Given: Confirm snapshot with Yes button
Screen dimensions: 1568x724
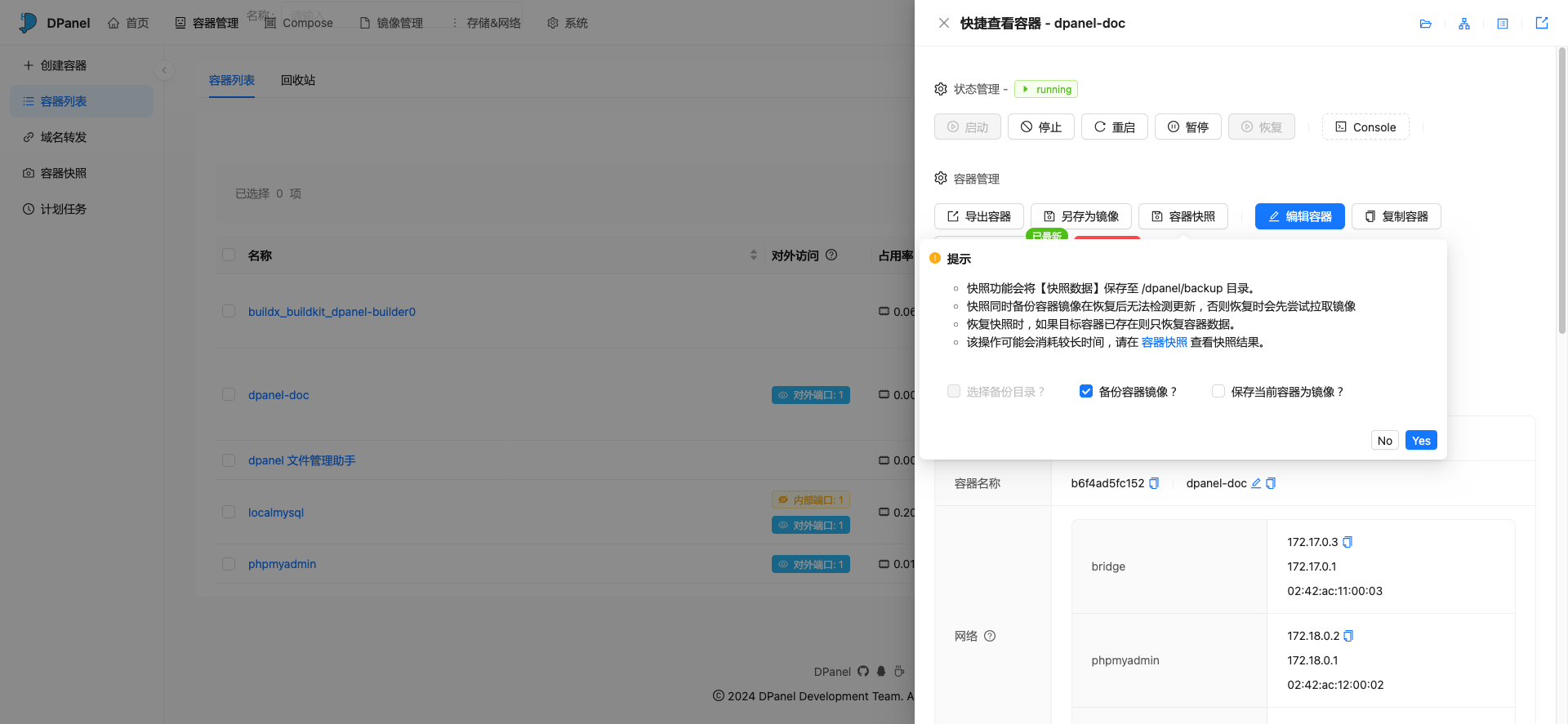Looking at the screenshot, I should coord(1421,440).
